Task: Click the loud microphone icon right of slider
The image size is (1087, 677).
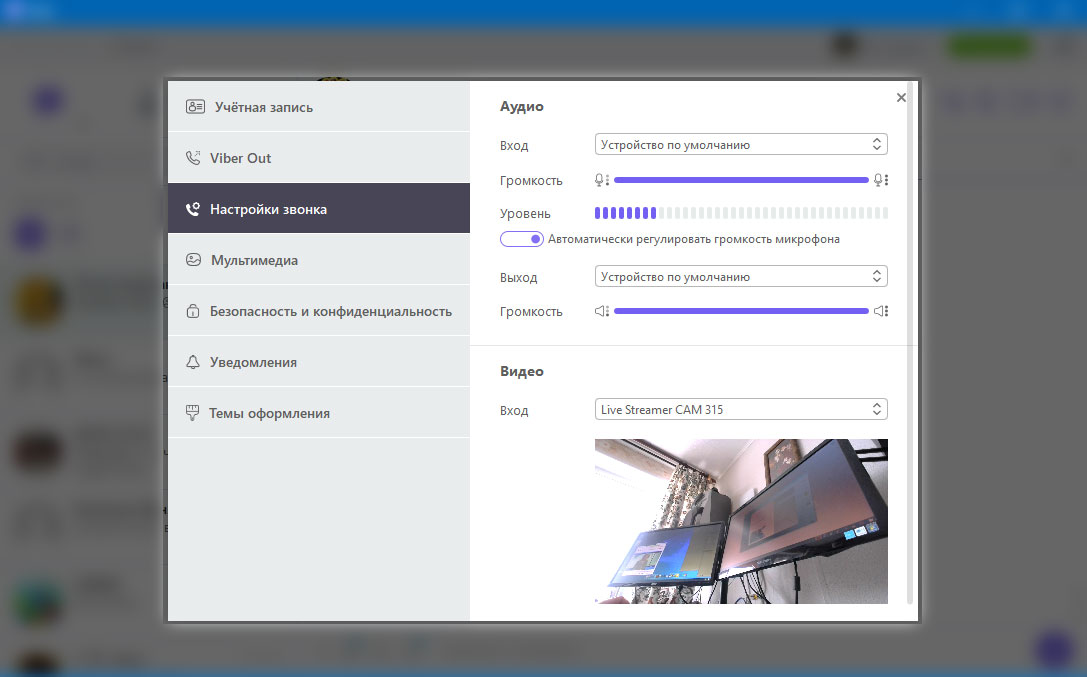Action: pyautogui.click(x=880, y=180)
